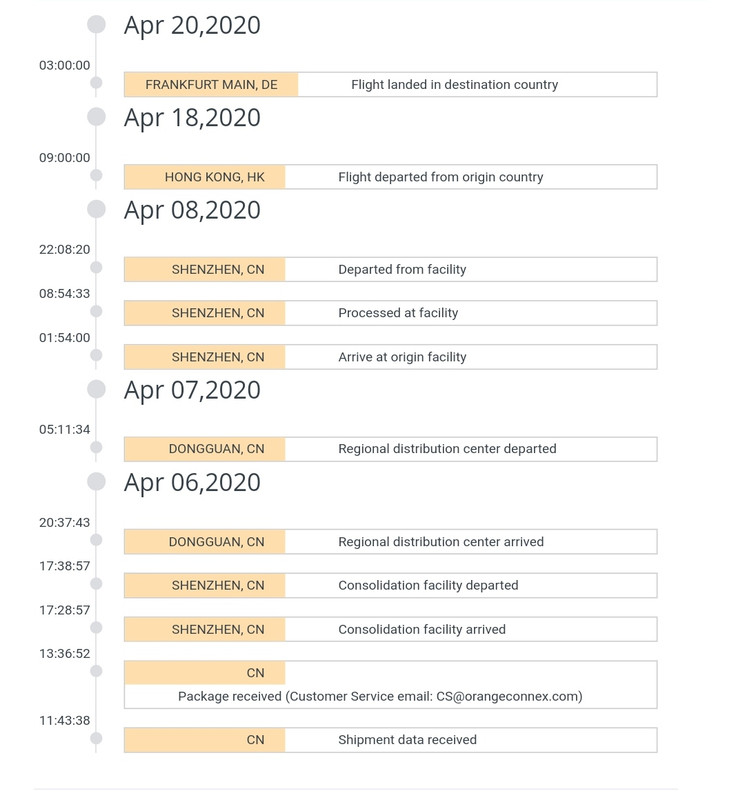Click the Apr 20,2020 timeline date marker

coord(96,24)
